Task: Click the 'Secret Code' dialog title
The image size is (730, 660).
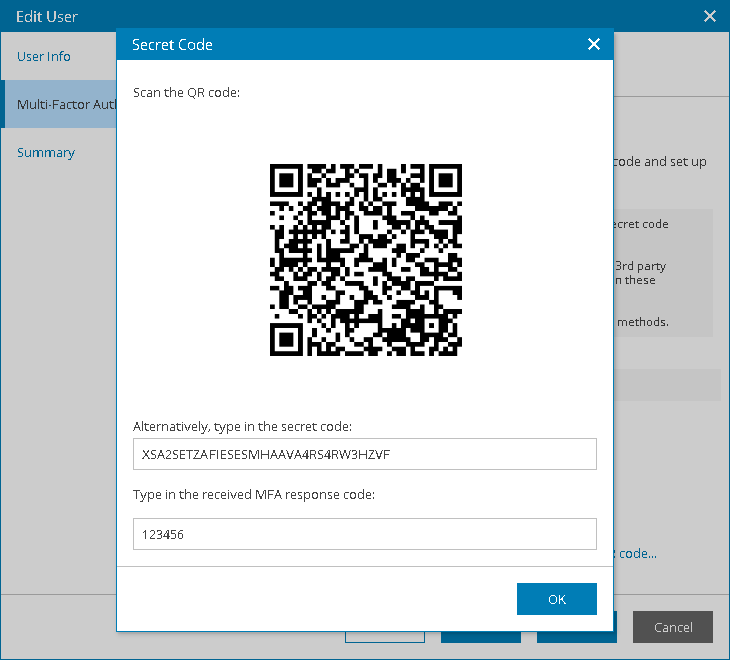Action: pyautogui.click(x=172, y=45)
